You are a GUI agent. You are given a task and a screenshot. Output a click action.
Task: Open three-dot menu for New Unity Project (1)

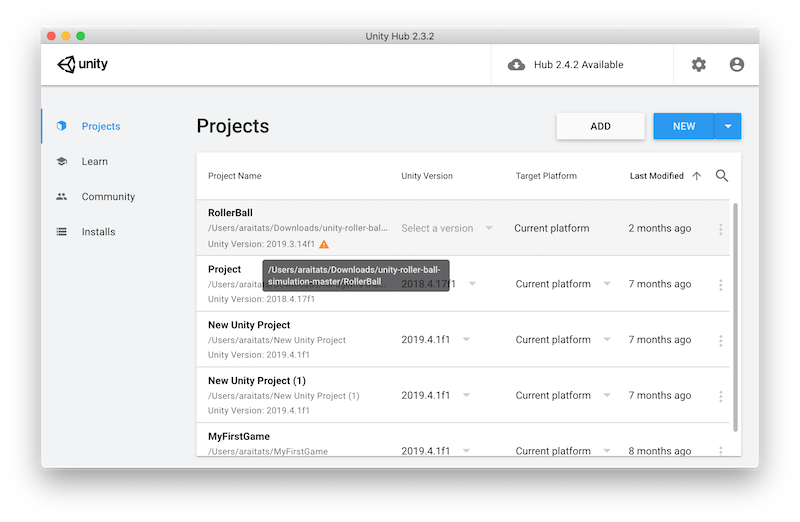coord(720,396)
